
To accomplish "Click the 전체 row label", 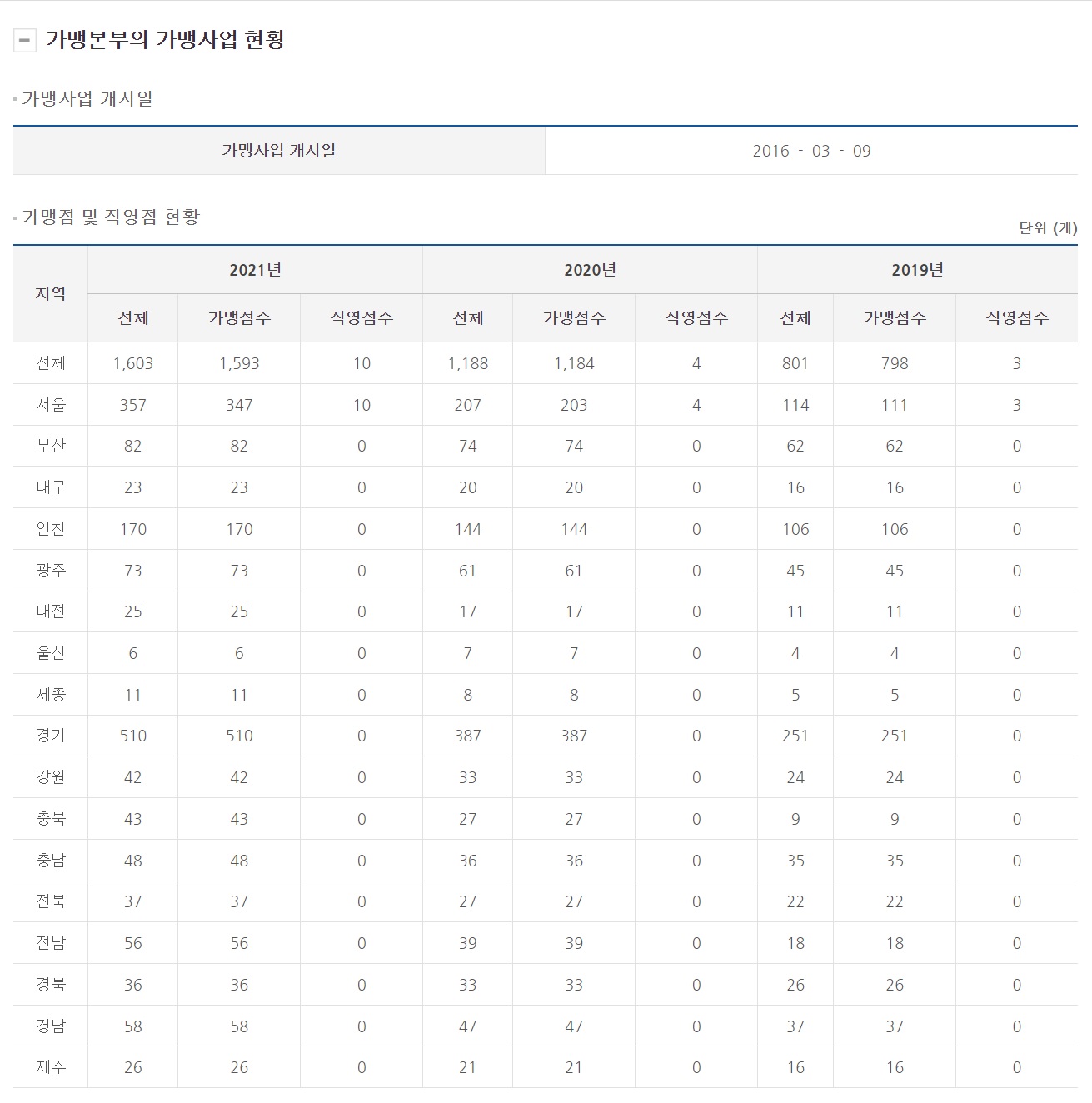I will 51,363.
